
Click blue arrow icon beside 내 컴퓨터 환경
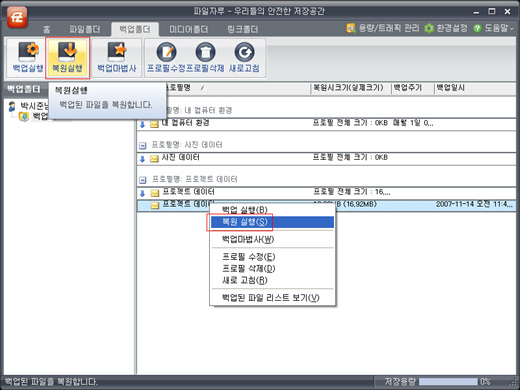pos(143,124)
